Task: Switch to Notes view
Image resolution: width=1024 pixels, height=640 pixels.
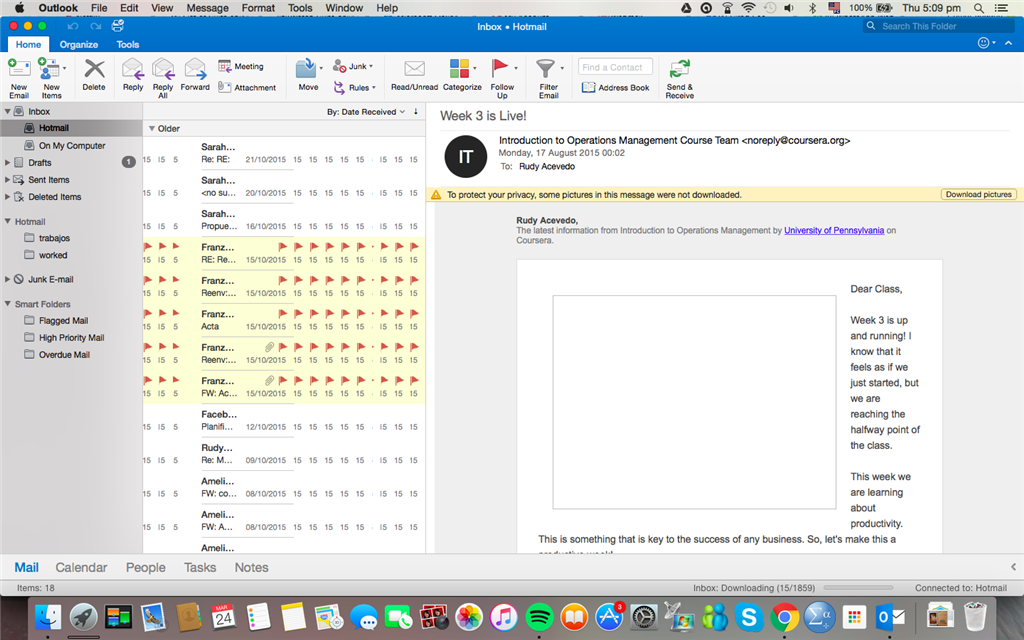Action: pyautogui.click(x=251, y=568)
